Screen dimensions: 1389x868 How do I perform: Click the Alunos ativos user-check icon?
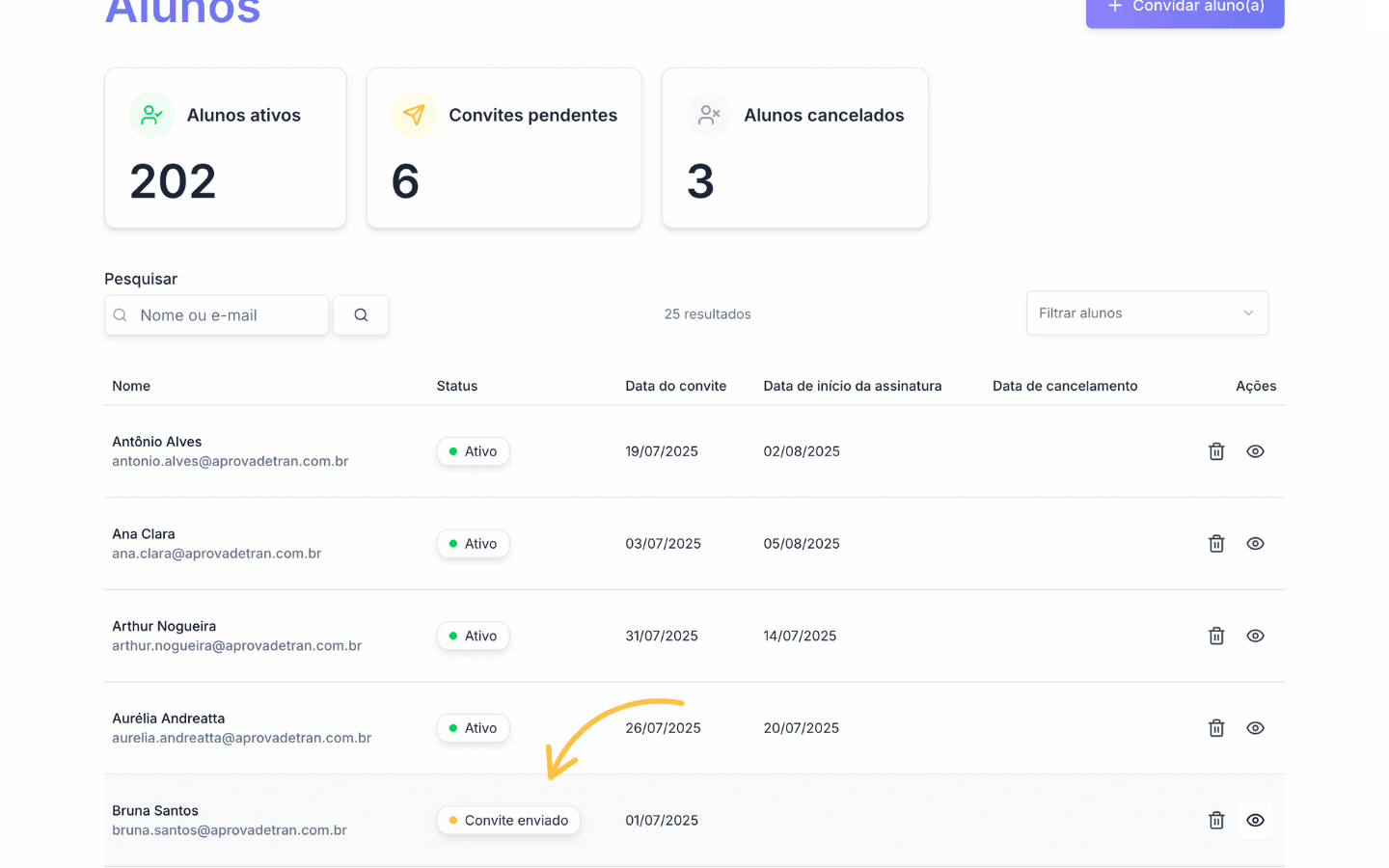pyautogui.click(x=151, y=115)
